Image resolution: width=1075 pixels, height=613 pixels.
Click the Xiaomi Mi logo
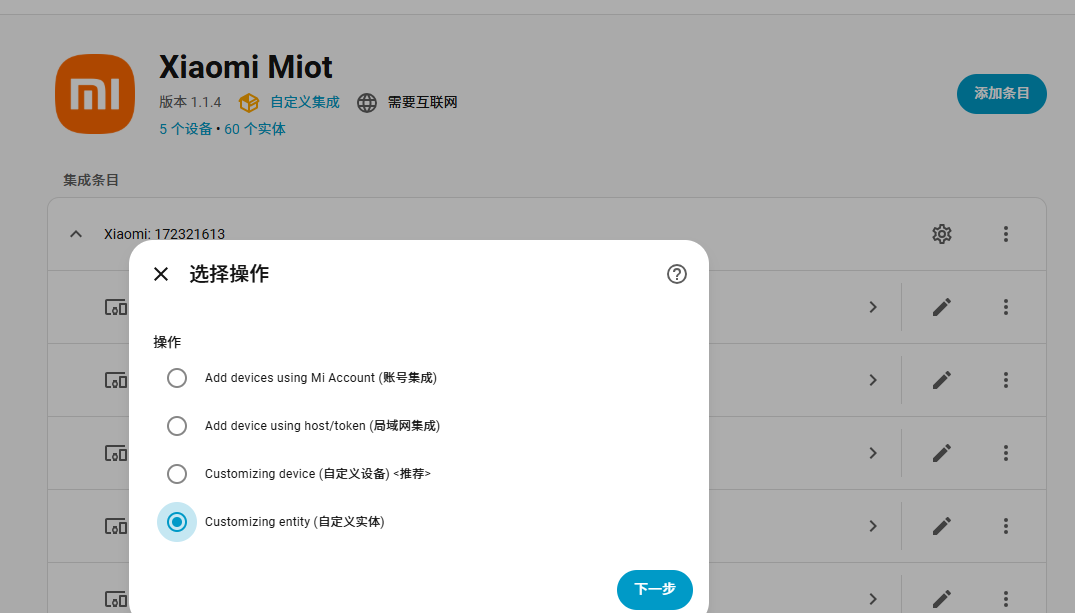coord(94,94)
